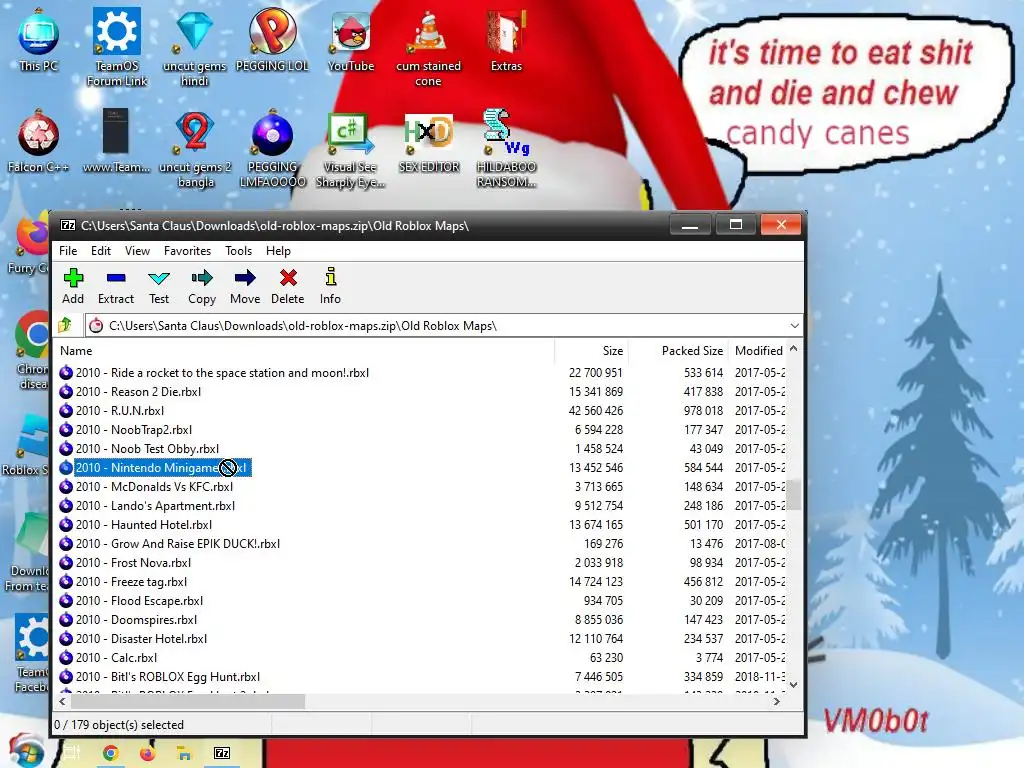Click the vertical scrollbar up arrow
Viewport: 1024px width, 768px height.
(793, 349)
